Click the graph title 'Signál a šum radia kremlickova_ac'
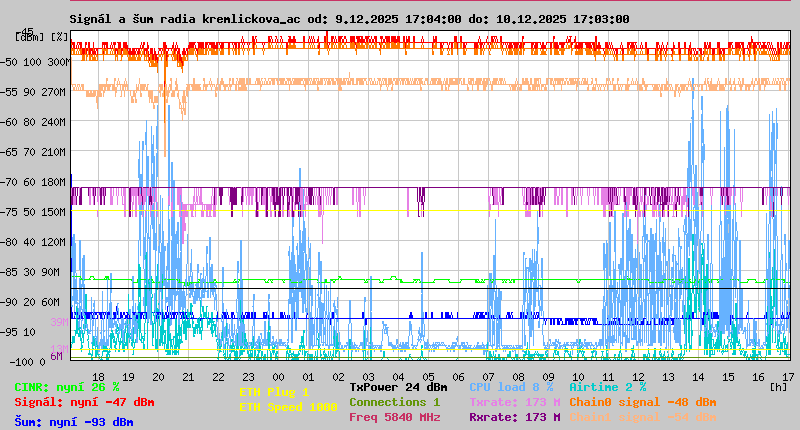 tap(185, 19)
